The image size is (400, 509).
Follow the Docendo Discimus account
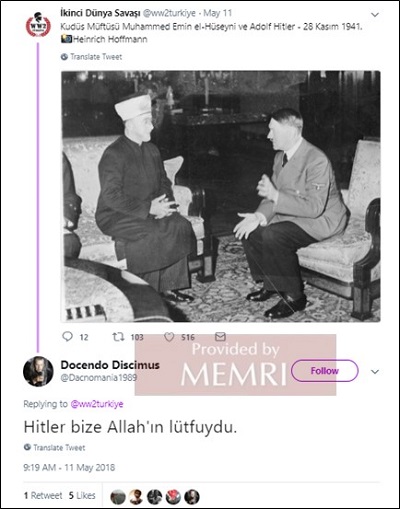pyautogui.click(x=325, y=371)
